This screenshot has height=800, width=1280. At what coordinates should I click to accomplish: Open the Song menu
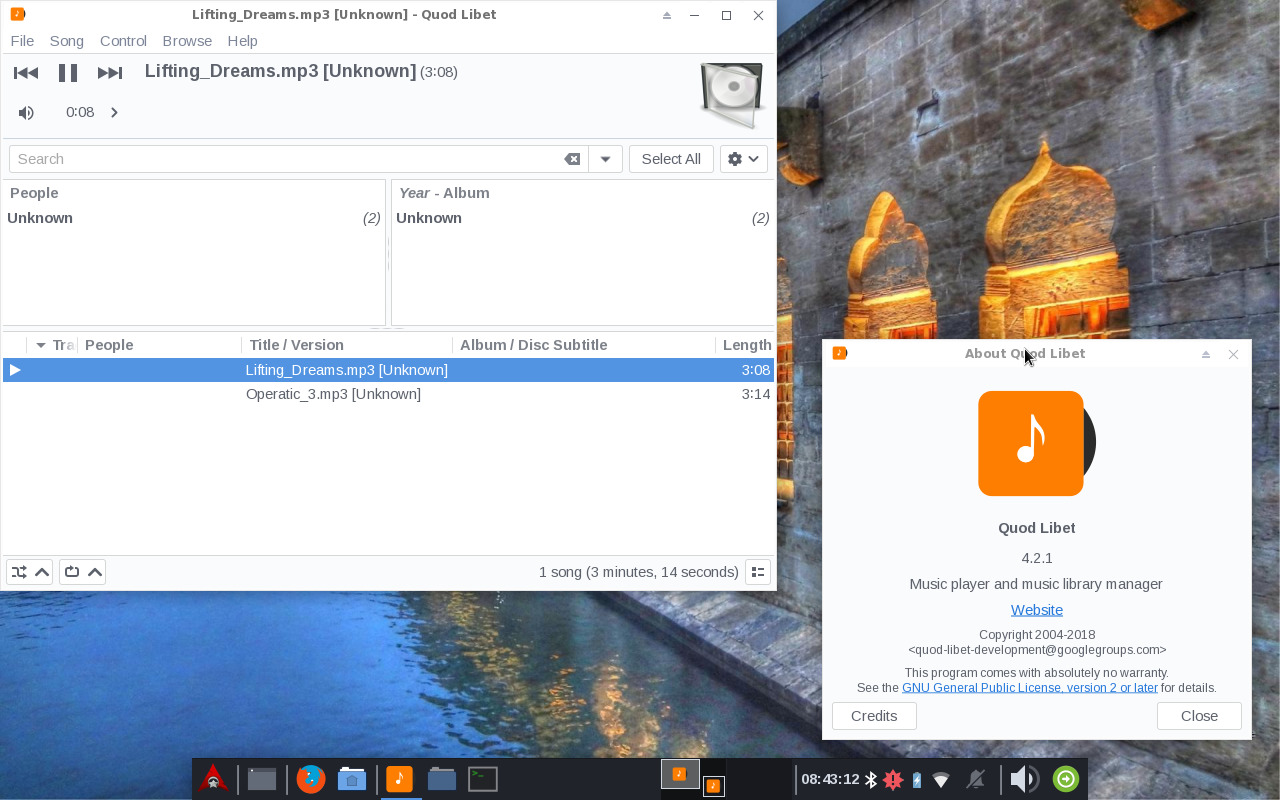click(x=67, y=41)
